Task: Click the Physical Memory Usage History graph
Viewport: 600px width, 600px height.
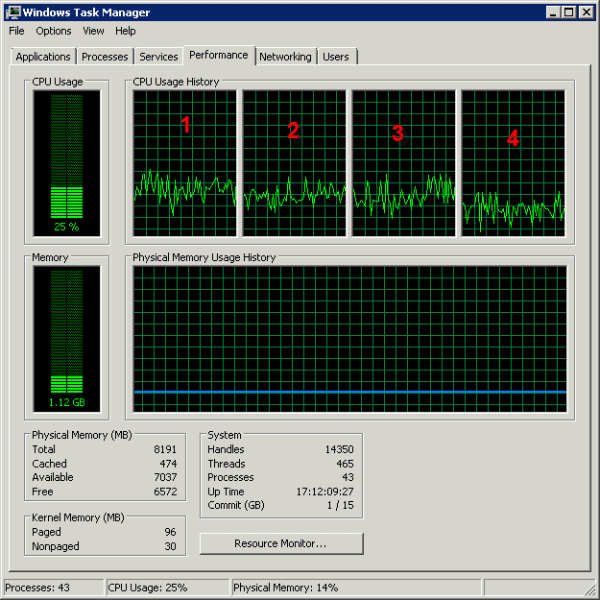Action: (x=350, y=339)
